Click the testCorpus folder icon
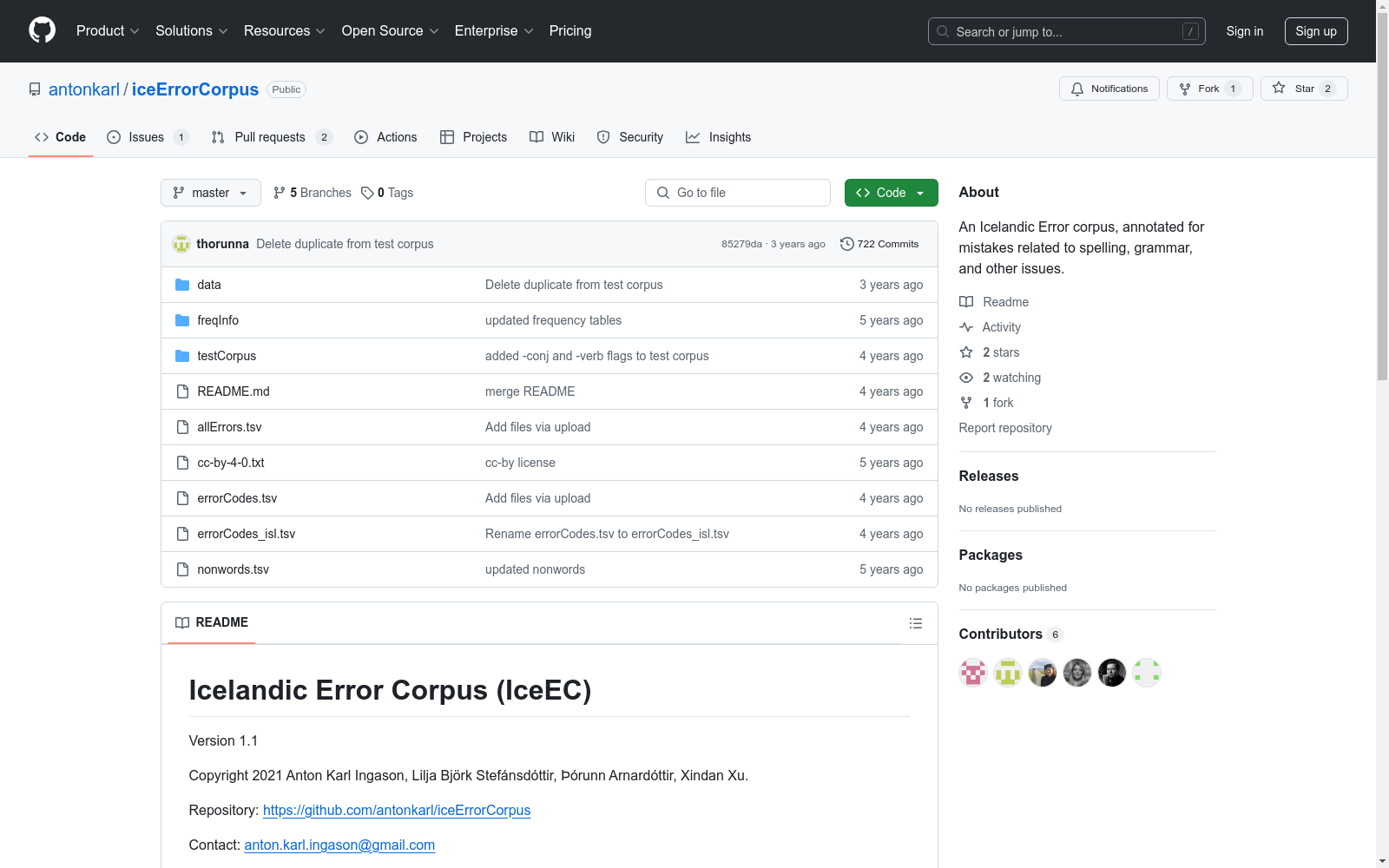The height and width of the screenshot is (868, 1389). [x=182, y=356]
